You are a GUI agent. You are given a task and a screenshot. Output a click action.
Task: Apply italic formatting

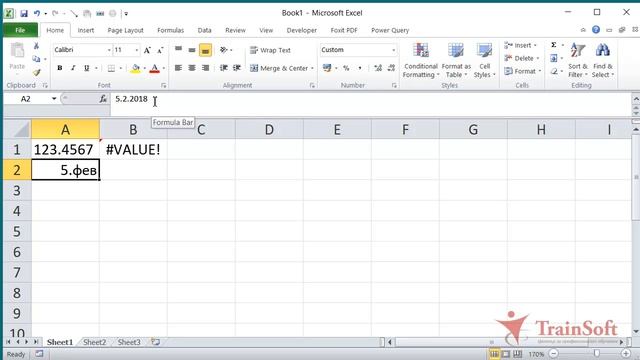[x=73, y=68]
